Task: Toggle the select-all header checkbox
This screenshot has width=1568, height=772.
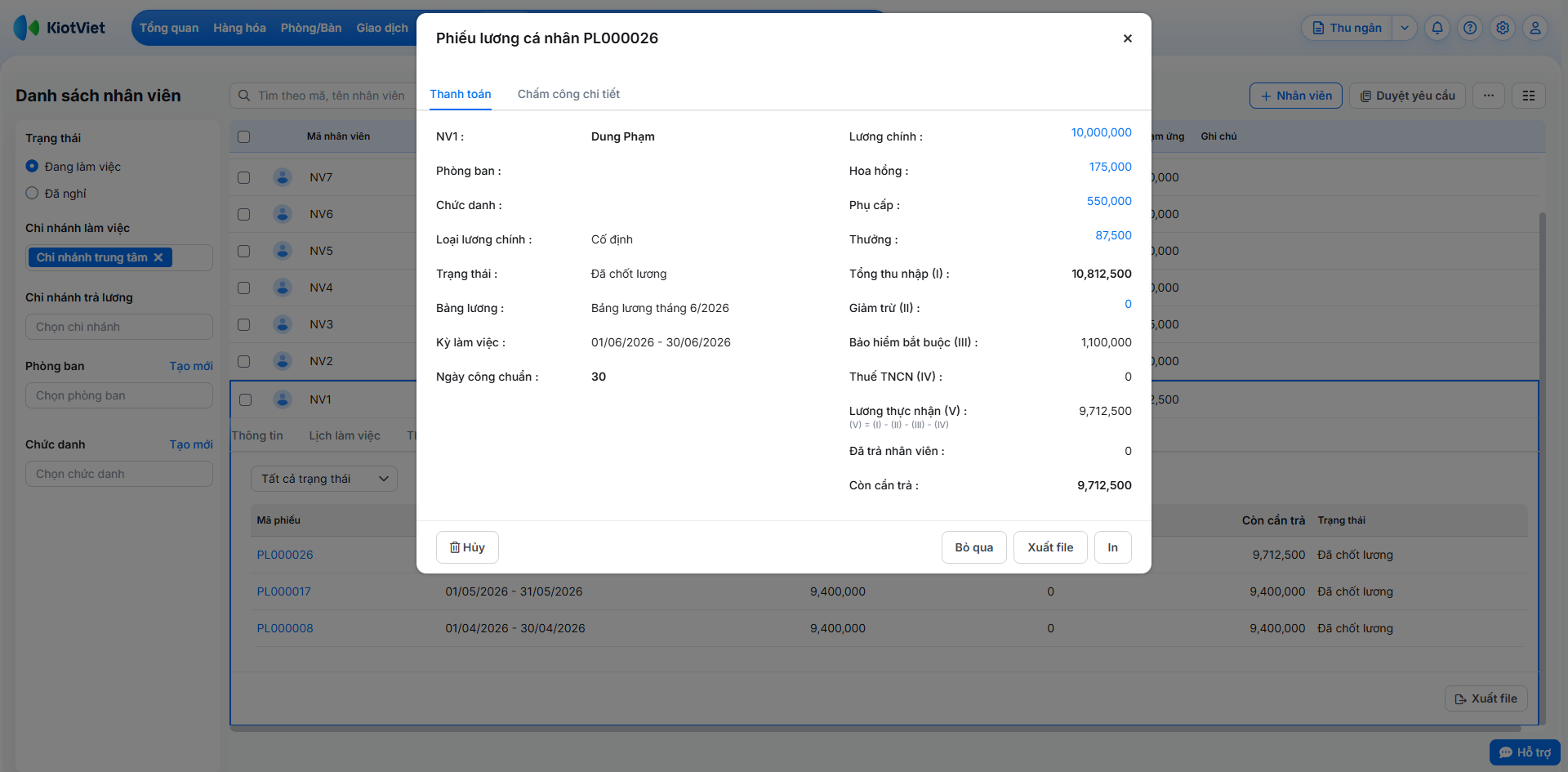Action: click(x=243, y=136)
